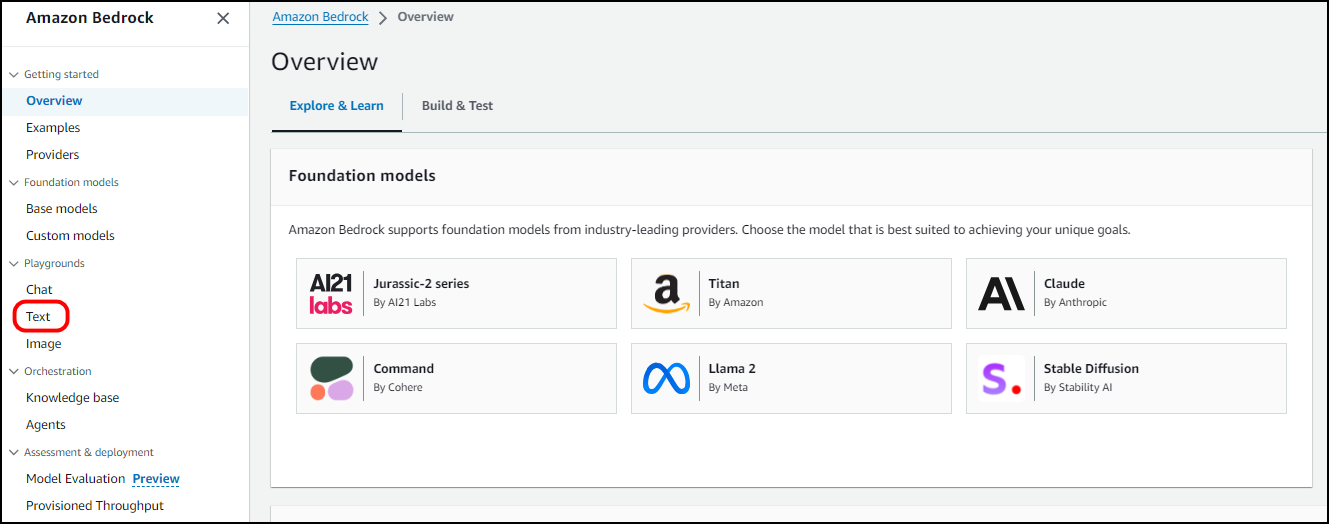
Task: Click the Overview page heading
Action: pyautogui.click(x=325, y=61)
